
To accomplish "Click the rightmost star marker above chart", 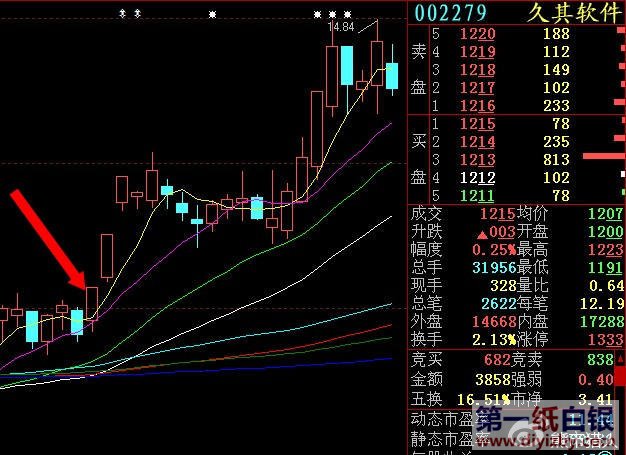I will pyautogui.click(x=347, y=14).
